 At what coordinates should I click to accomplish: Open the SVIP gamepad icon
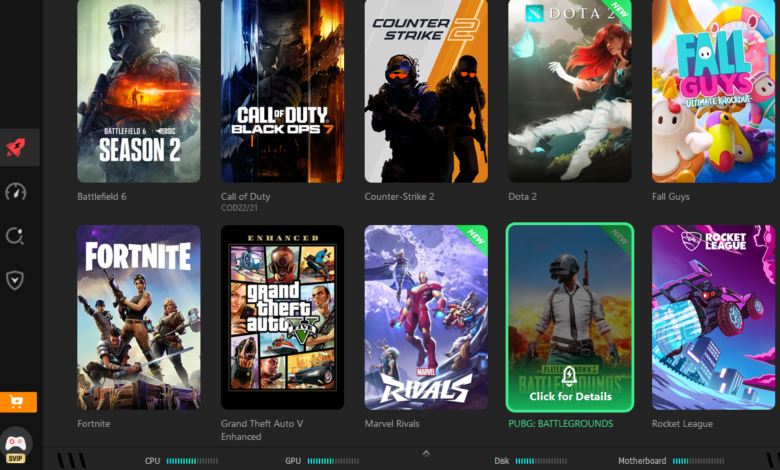coord(15,445)
